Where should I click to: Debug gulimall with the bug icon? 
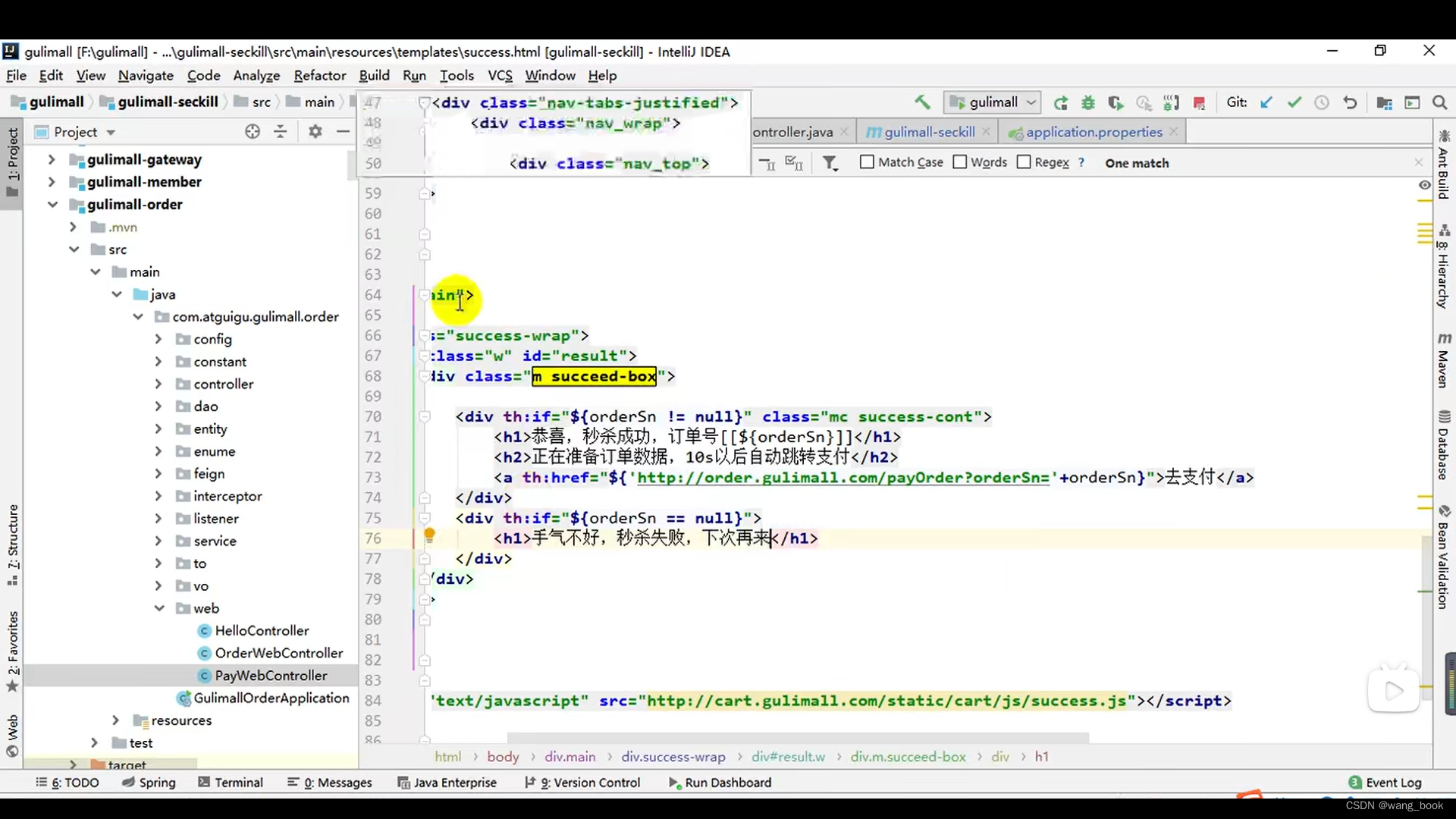pos(1088,102)
